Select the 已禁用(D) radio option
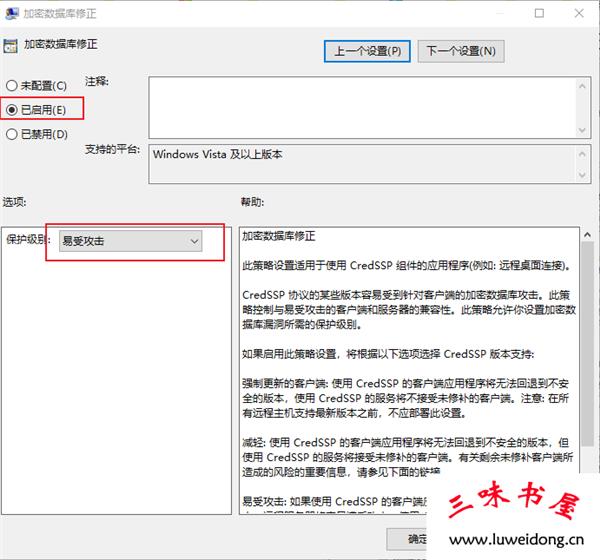The image size is (600, 560). tap(13, 133)
